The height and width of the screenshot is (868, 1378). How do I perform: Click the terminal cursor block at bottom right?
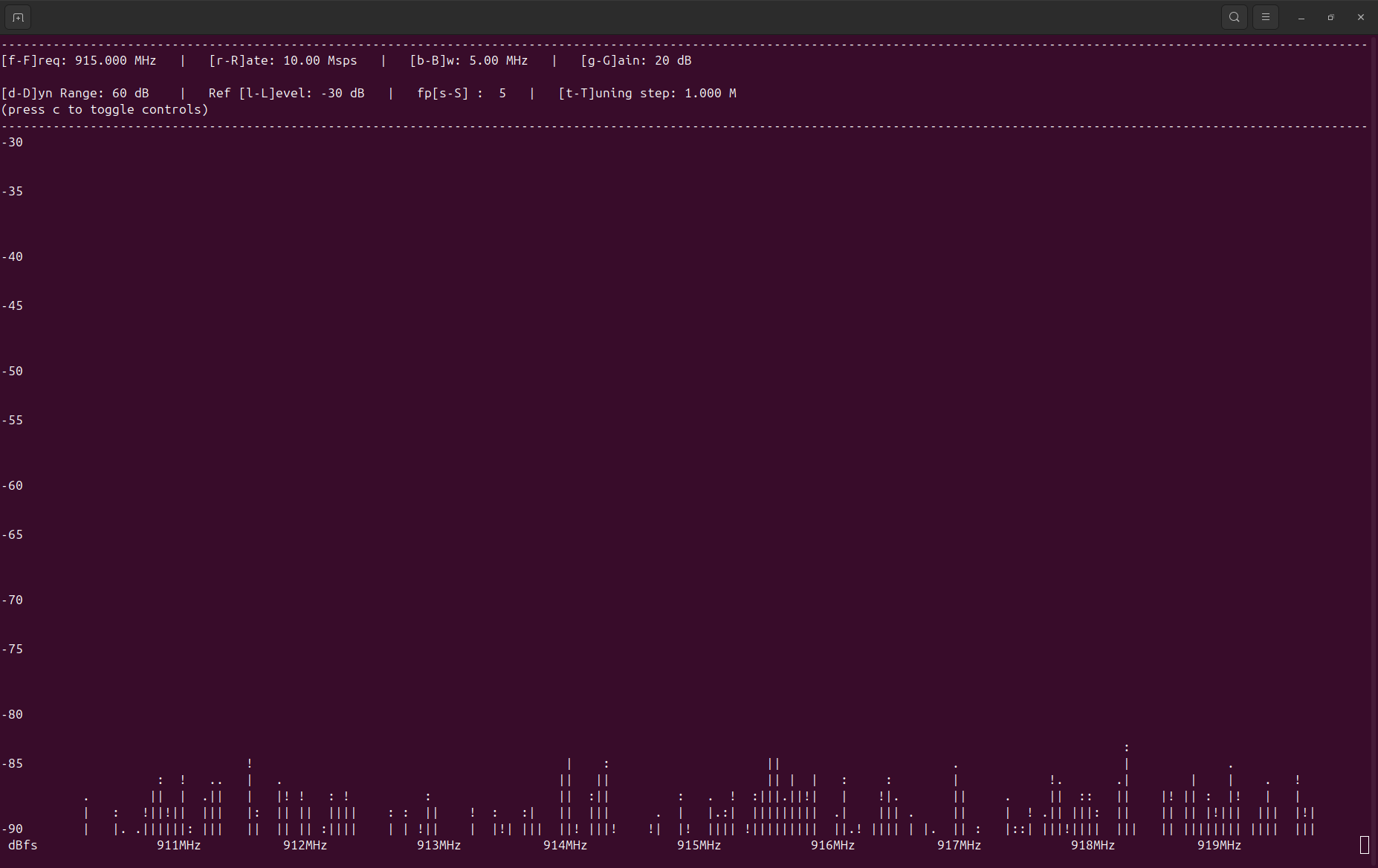1365,845
